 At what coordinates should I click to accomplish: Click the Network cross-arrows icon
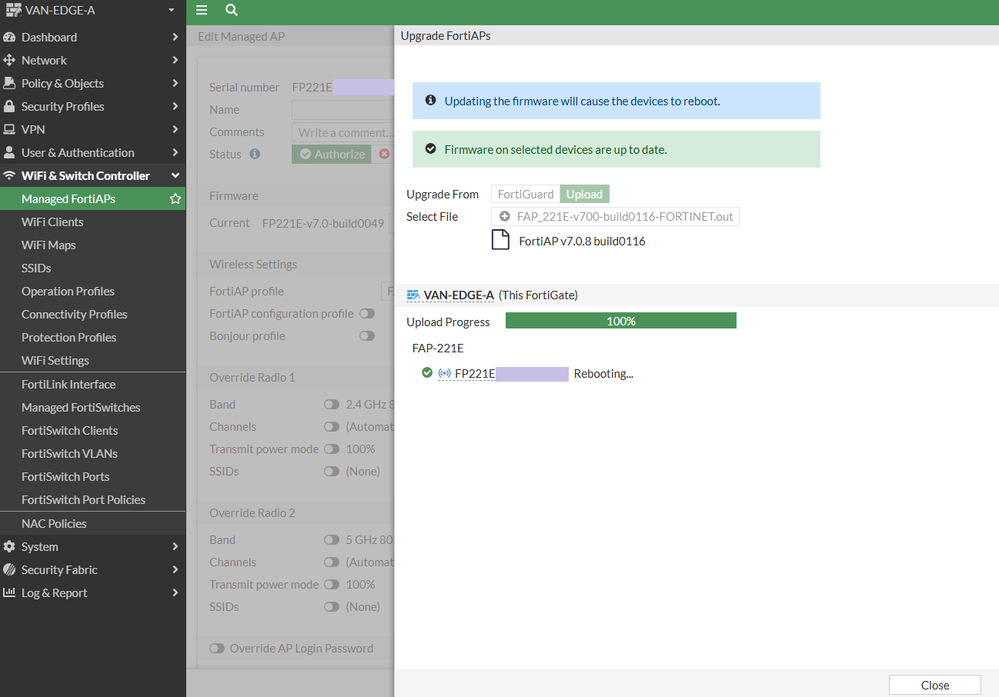tap(9, 60)
